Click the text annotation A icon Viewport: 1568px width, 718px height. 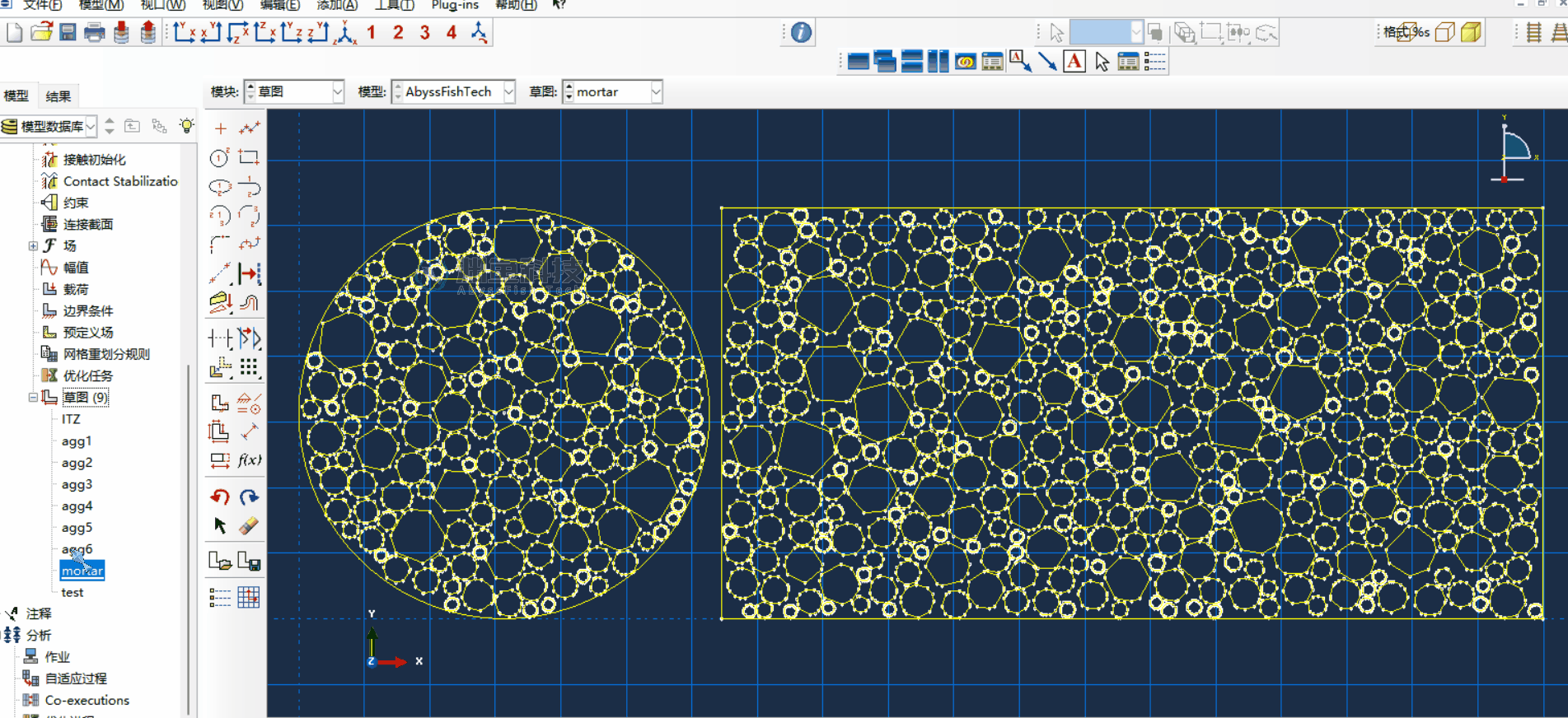tap(1074, 62)
